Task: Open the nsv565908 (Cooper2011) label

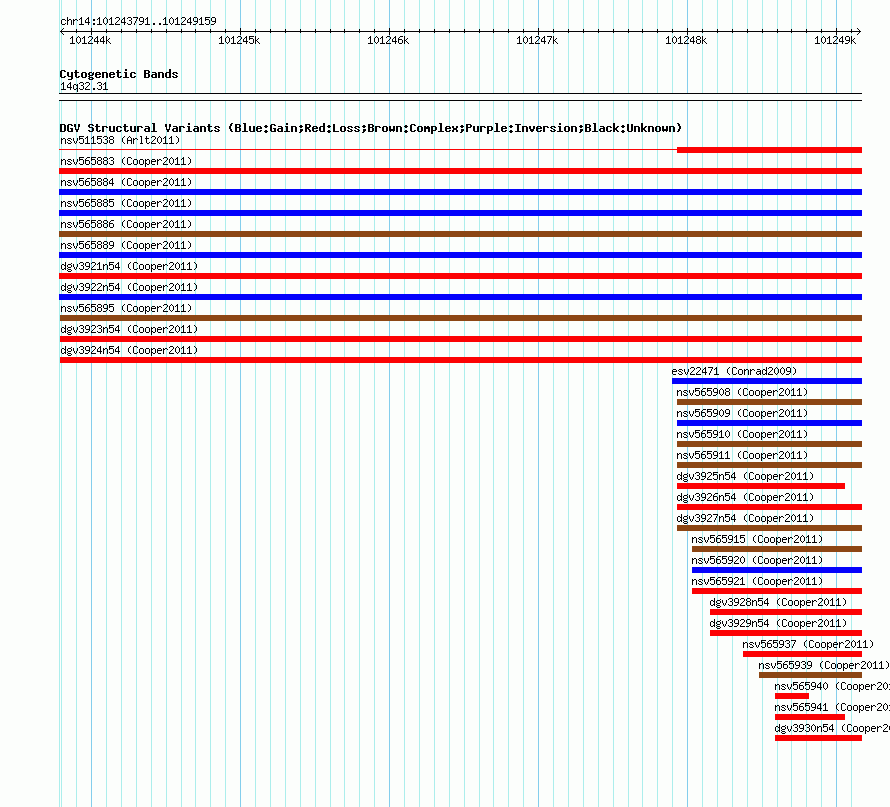Action: [742, 392]
